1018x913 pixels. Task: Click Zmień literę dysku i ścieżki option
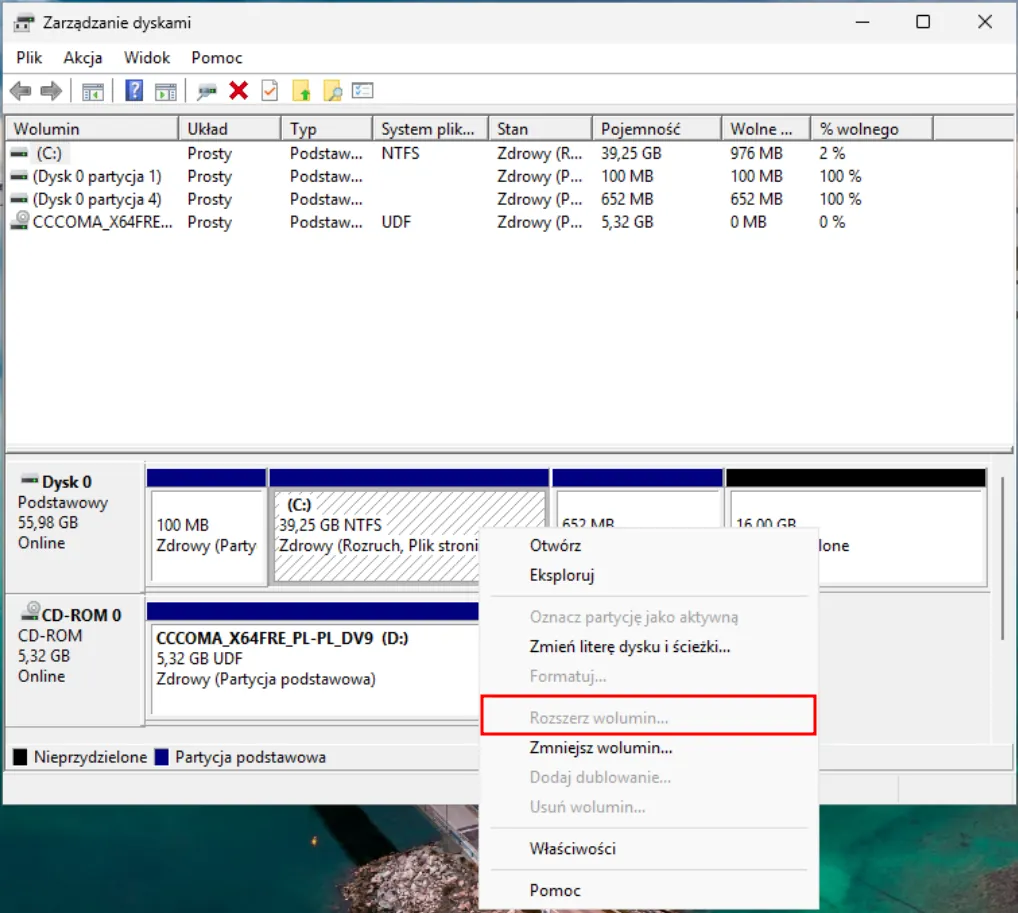[x=629, y=646]
